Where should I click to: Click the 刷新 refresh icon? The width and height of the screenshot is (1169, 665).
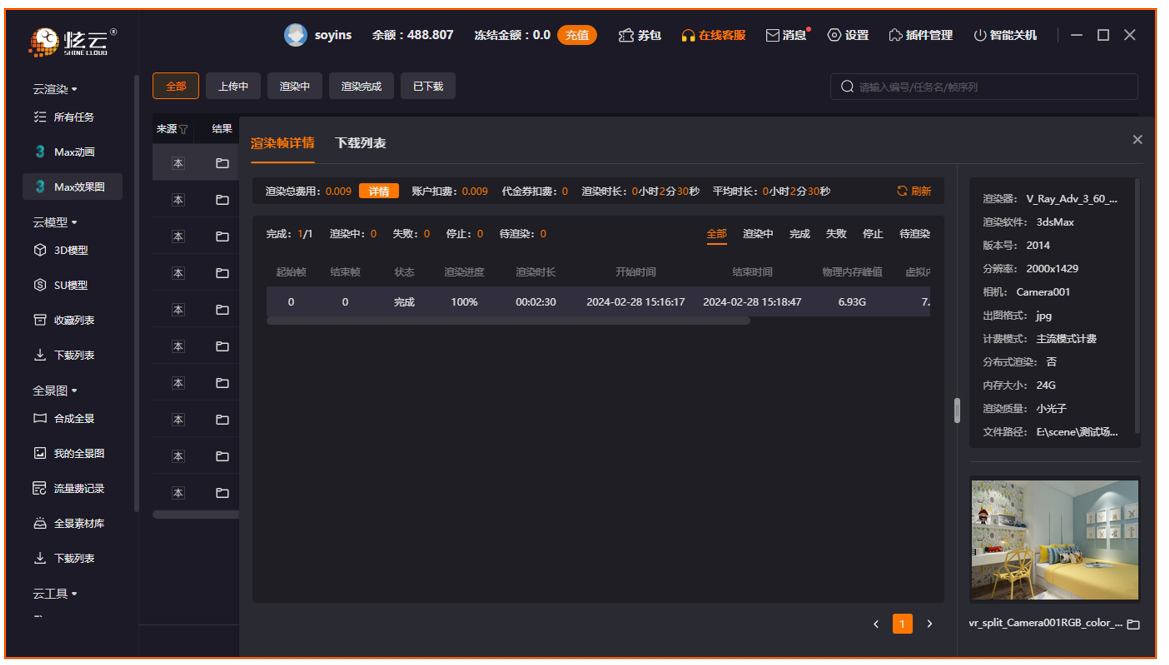[902, 191]
